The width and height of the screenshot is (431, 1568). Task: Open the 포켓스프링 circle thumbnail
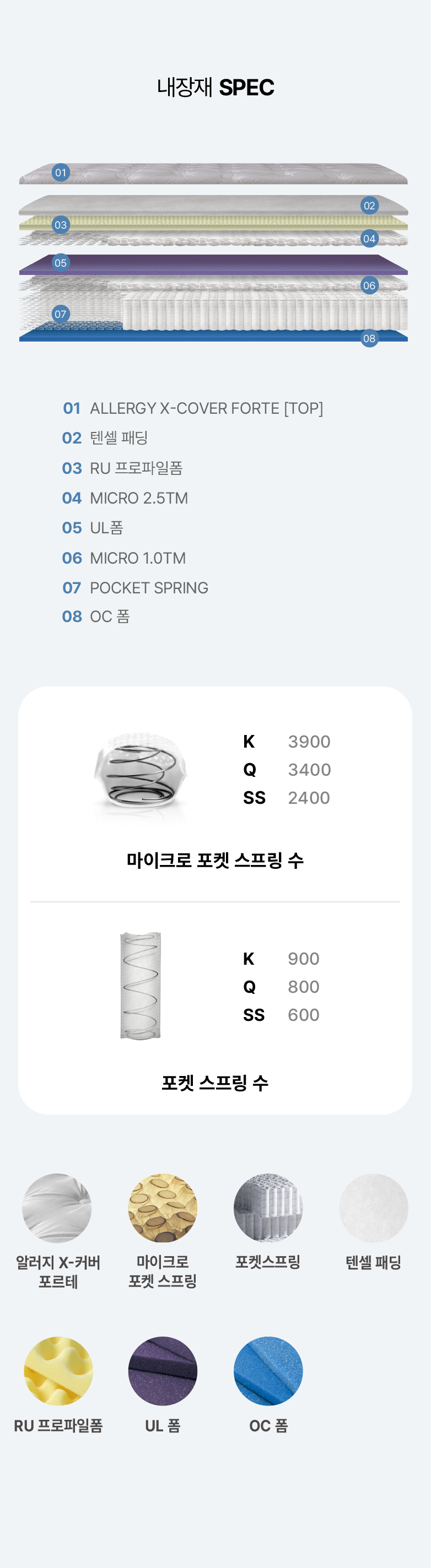click(x=268, y=1208)
